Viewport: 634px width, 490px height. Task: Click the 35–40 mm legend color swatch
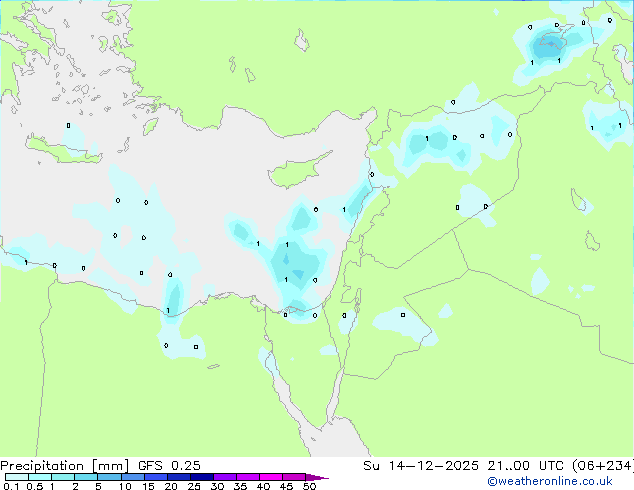pos(247,477)
